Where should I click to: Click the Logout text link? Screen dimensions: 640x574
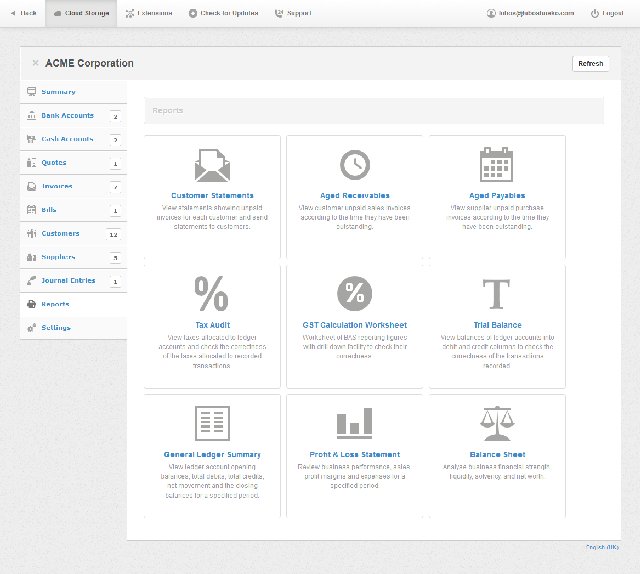(x=613, y=13)
